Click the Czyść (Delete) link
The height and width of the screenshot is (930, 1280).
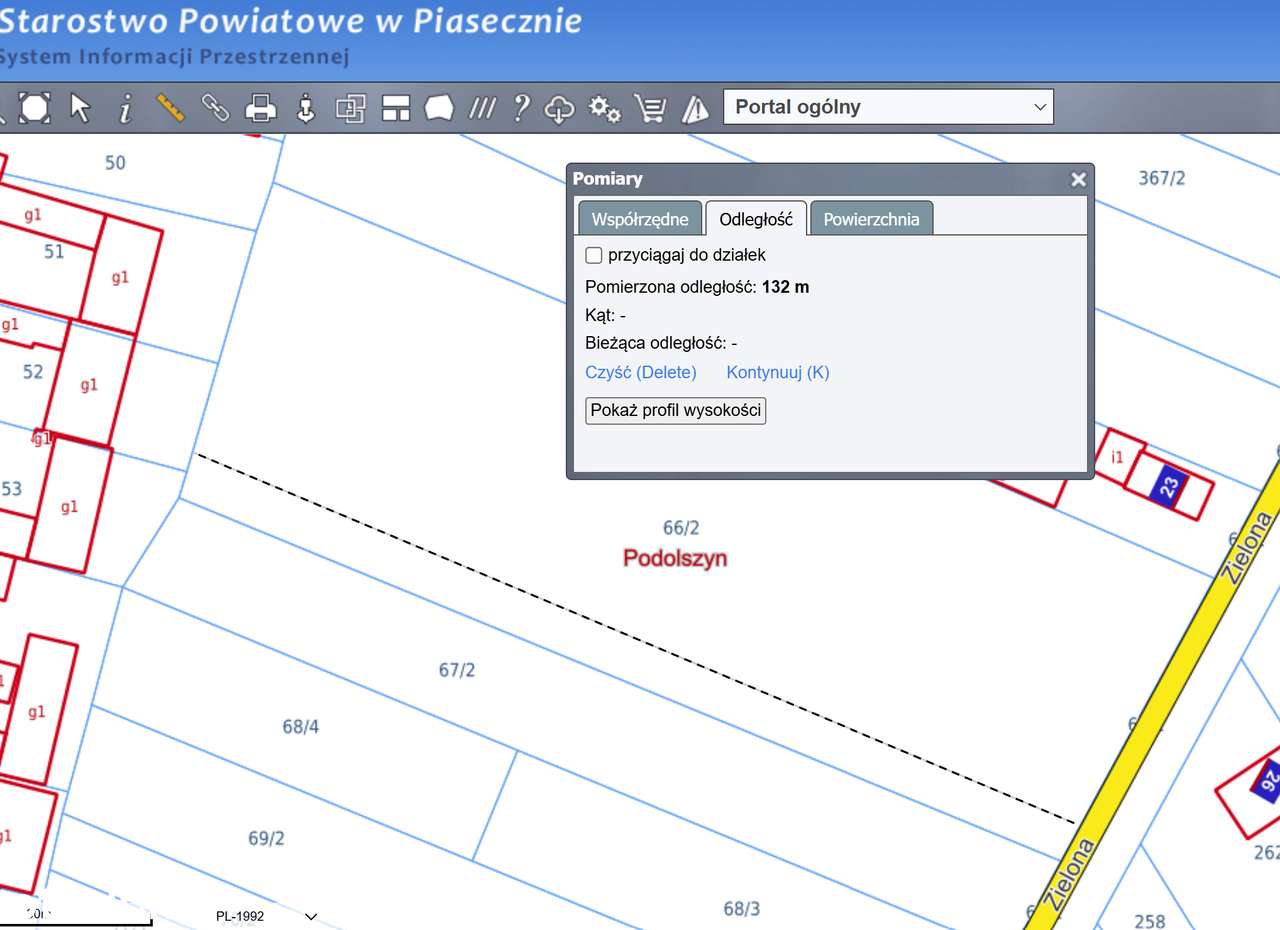point(641,372)
